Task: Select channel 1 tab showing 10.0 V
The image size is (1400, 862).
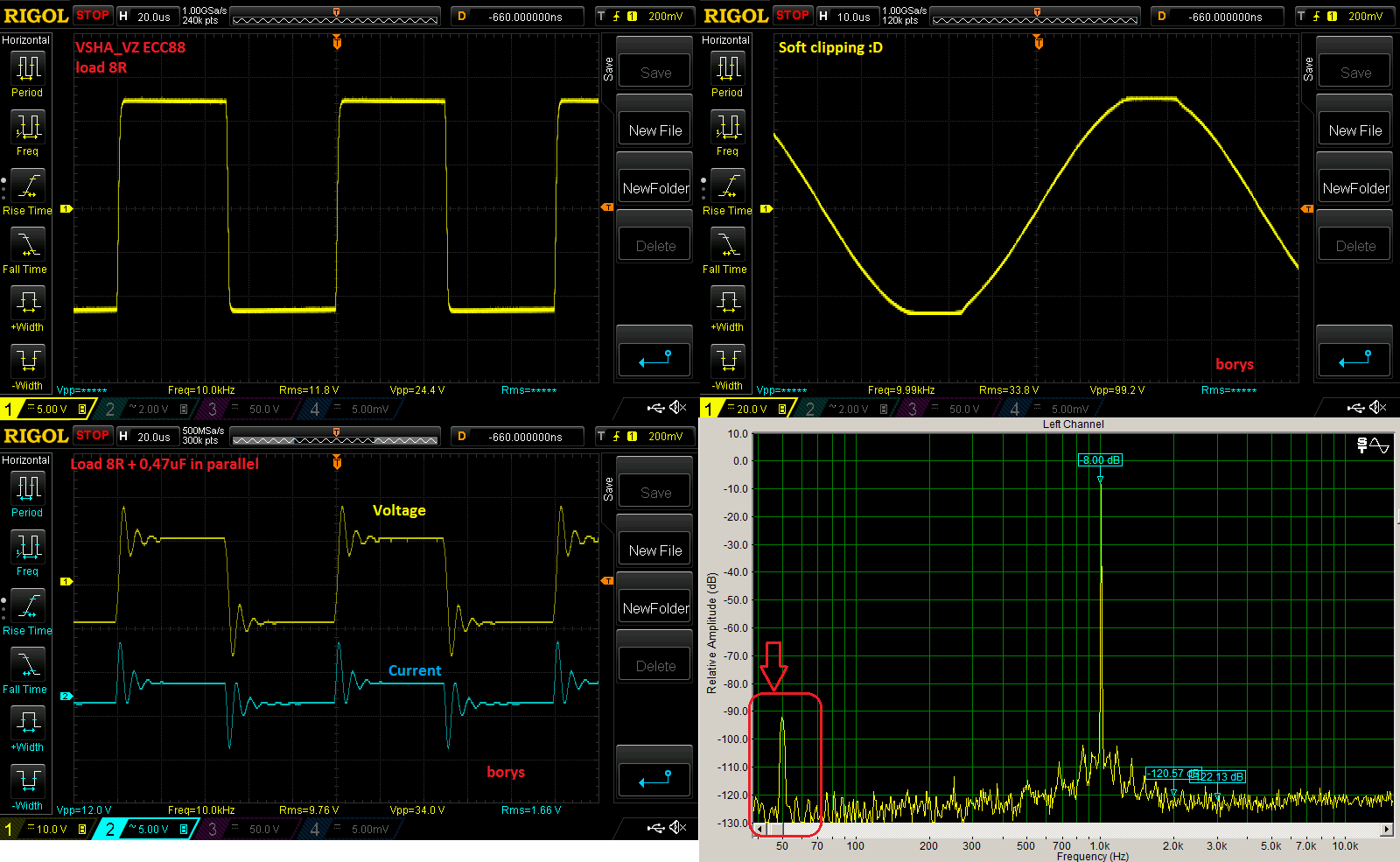Action: tap(47, 829)
